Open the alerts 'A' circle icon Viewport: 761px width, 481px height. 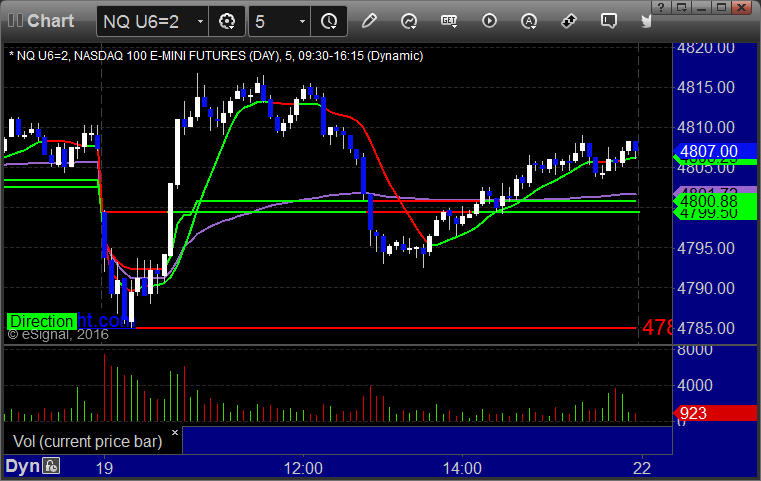529,21
